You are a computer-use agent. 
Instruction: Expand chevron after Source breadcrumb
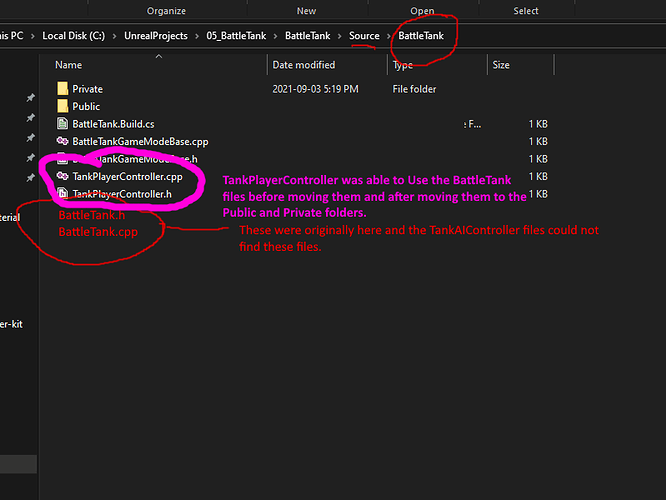point(389,36)
